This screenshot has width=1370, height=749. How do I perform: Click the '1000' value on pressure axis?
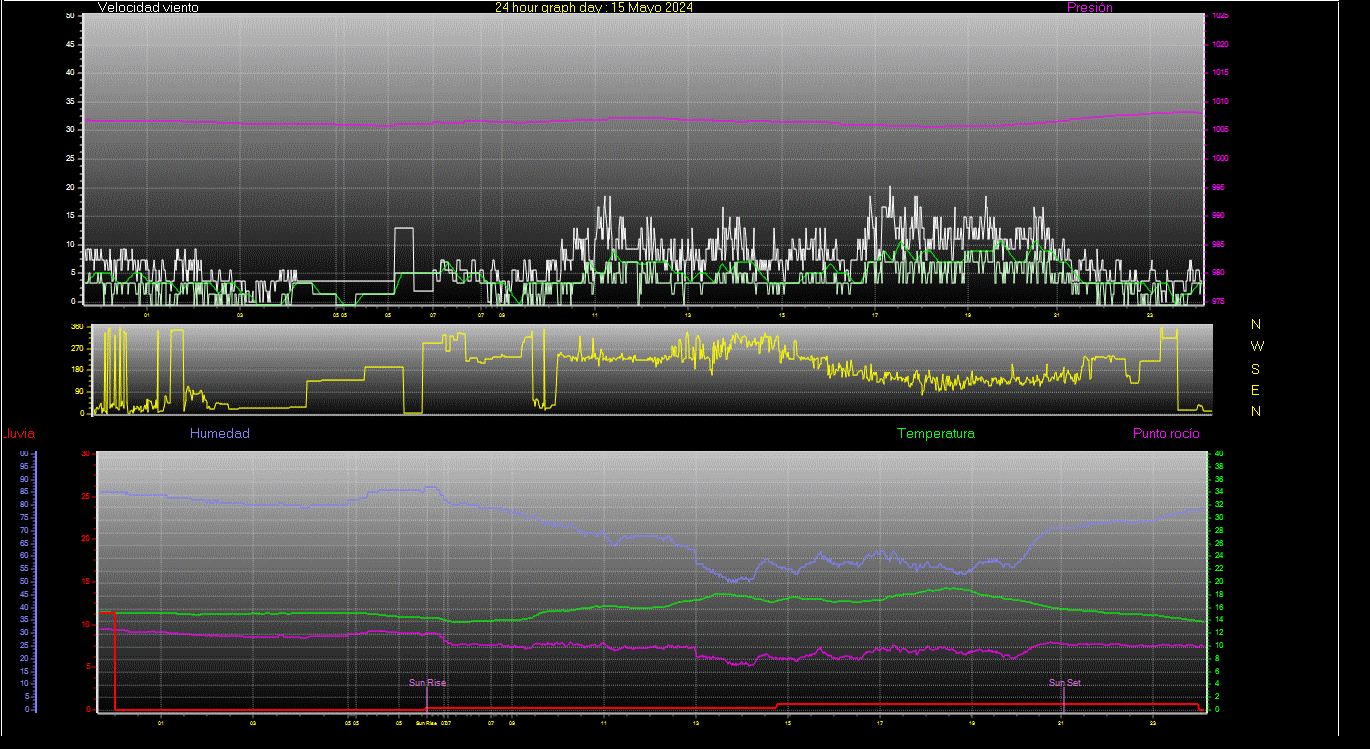point(1220,159)
